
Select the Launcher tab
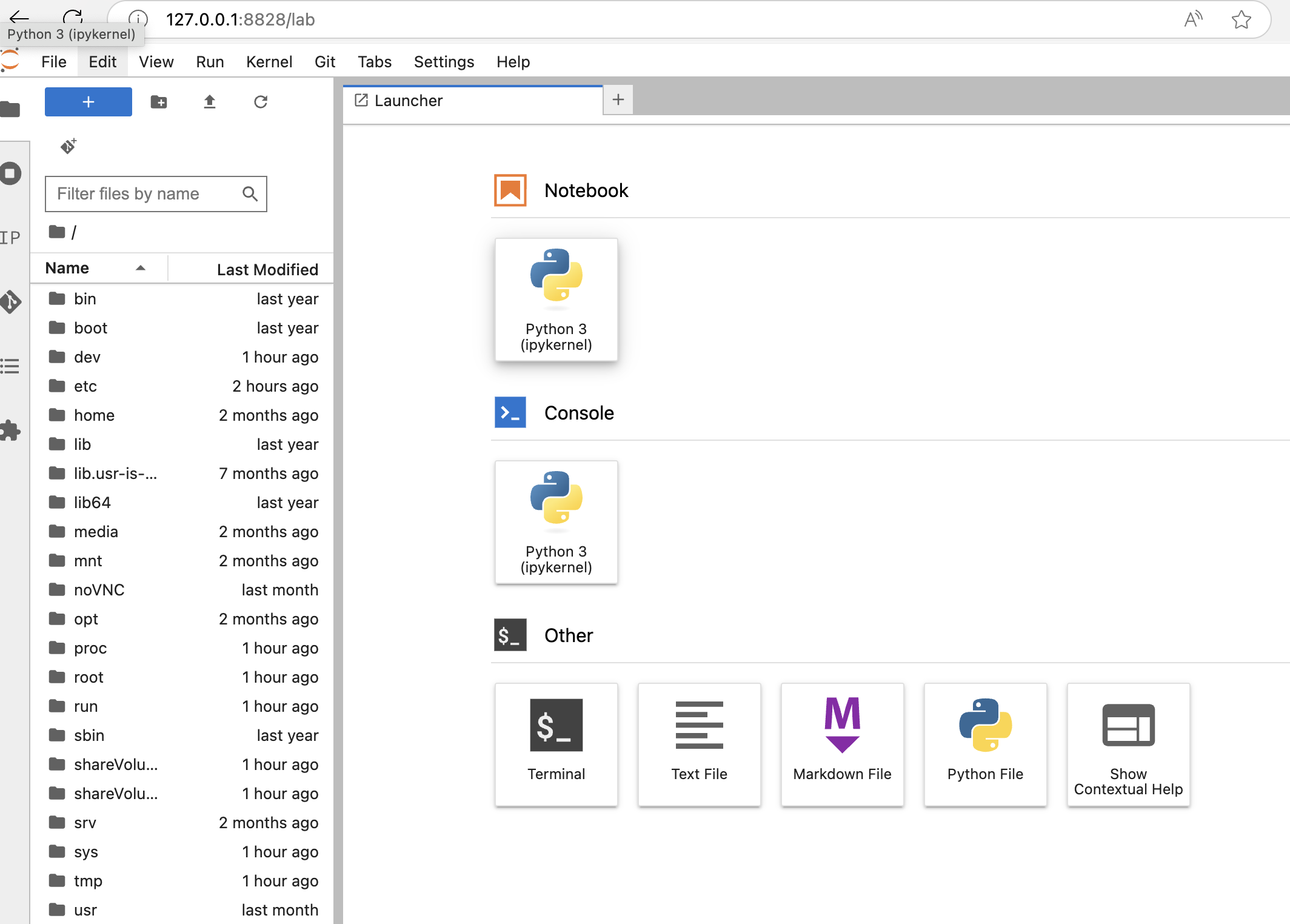click(x=473, y=101)
